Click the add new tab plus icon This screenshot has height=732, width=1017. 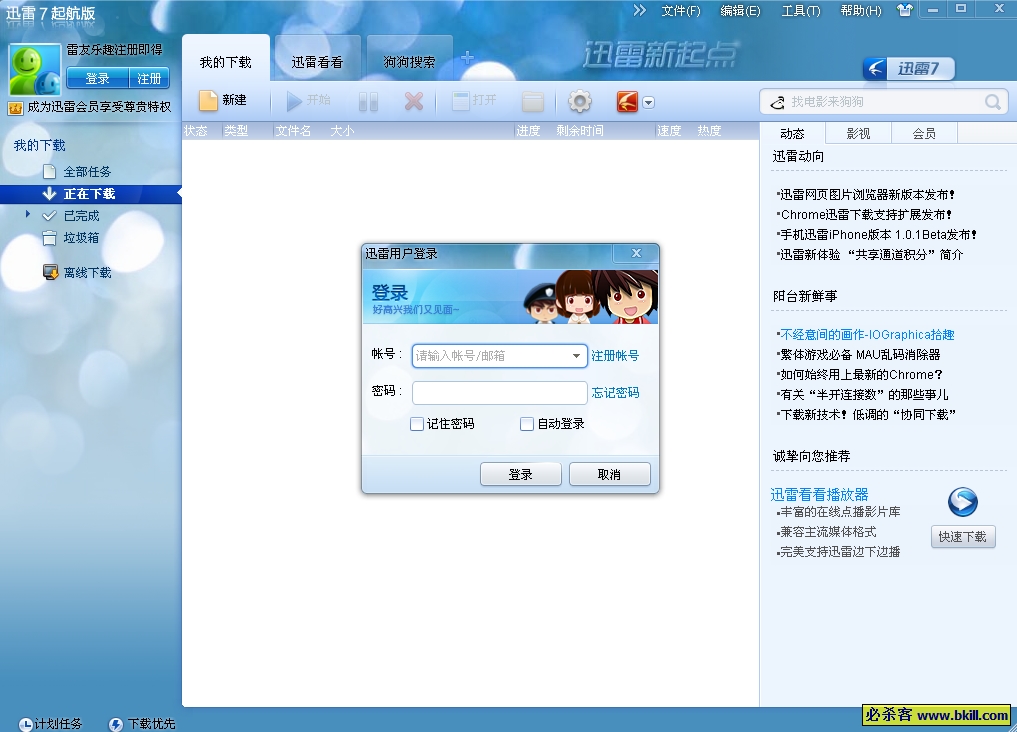tap(467, 58)
